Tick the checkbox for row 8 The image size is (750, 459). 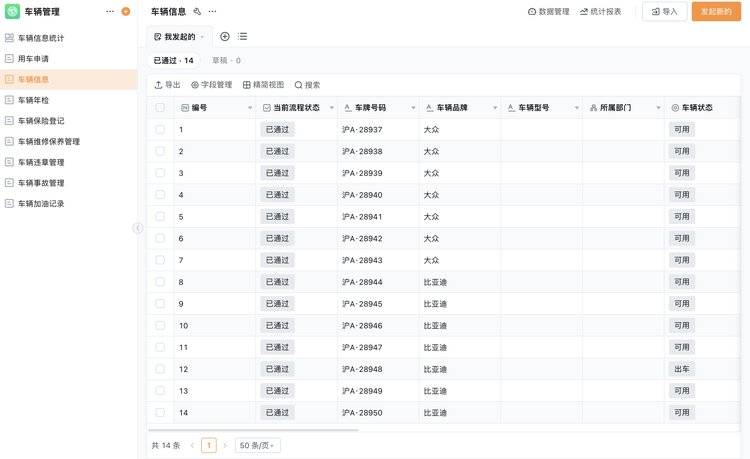tap(160, 282)
